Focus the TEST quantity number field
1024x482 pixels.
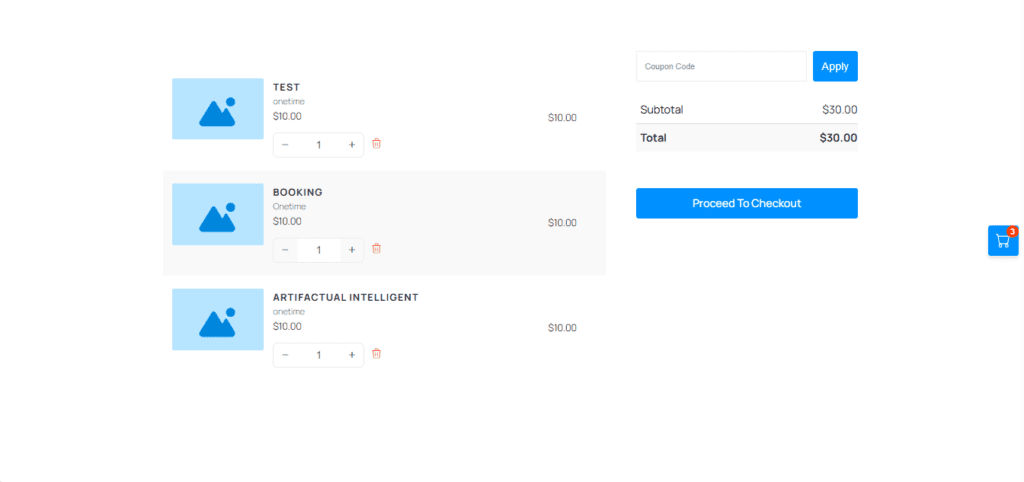click(x=318, y=145)
